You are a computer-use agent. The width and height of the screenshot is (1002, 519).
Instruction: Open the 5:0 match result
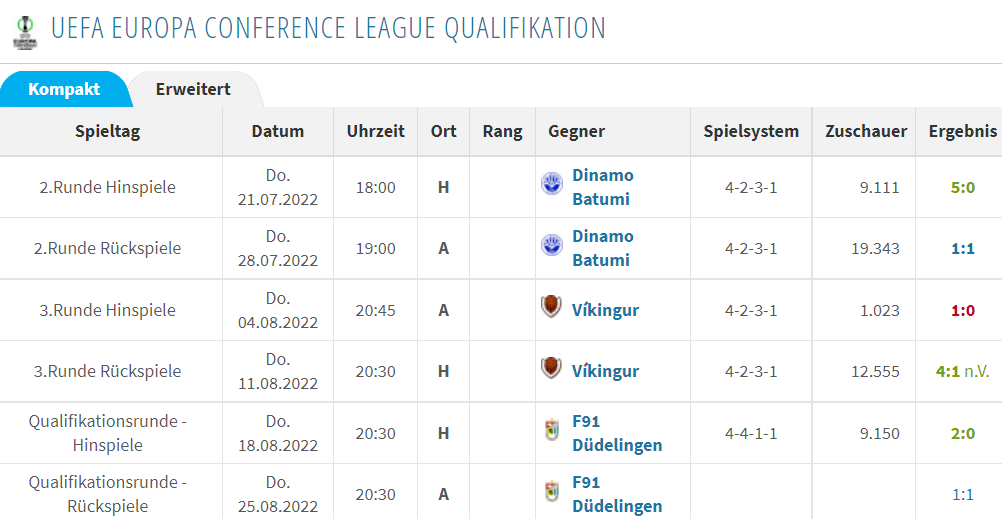[962, 188]
